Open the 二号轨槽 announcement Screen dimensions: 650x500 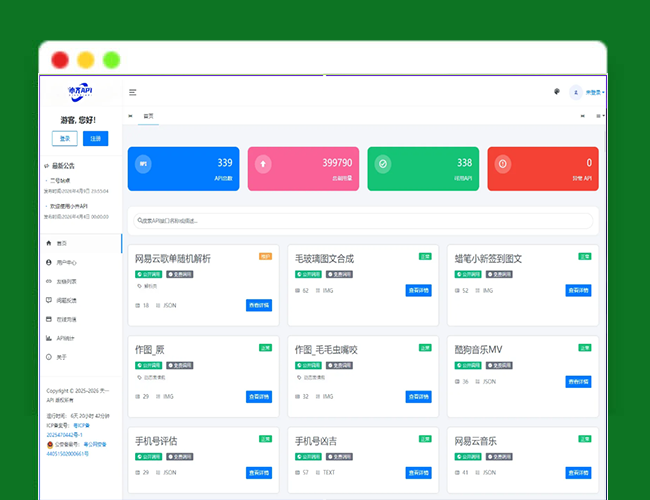[x=60, y=180]
